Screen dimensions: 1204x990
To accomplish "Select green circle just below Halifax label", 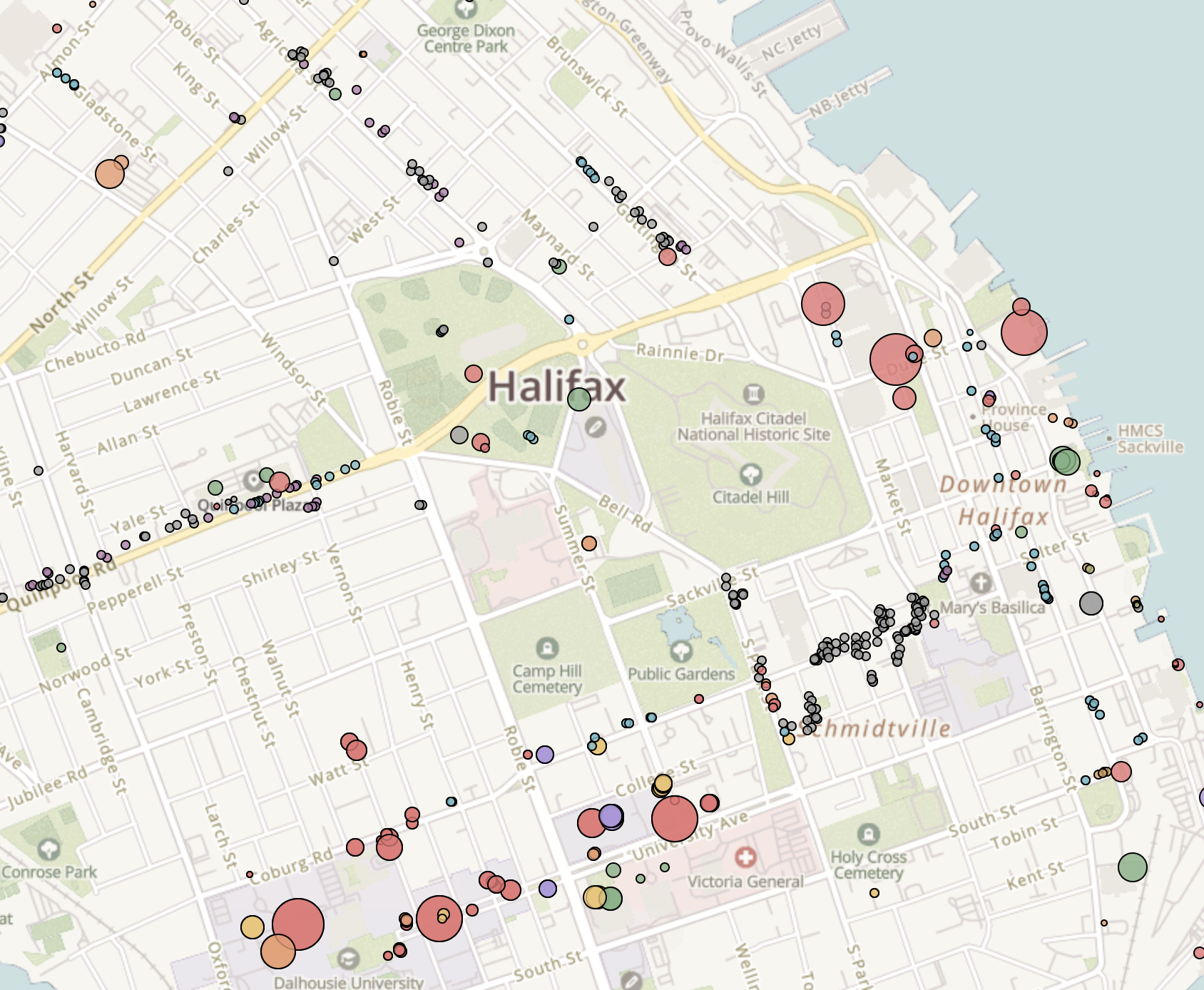I will pyautogui.click(x=578, y=399).
